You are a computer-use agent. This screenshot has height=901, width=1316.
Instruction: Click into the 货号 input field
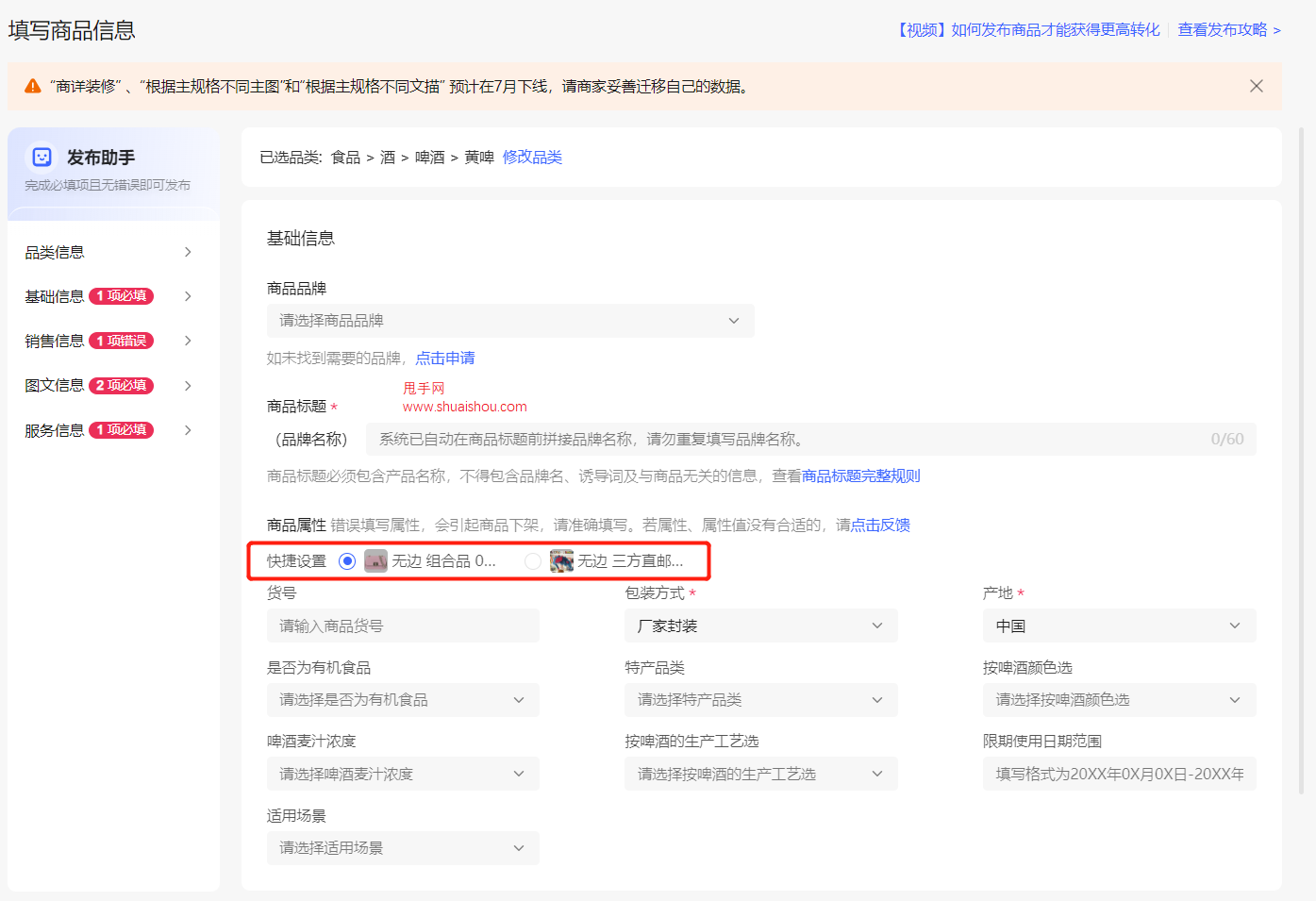tap(403, 626)
